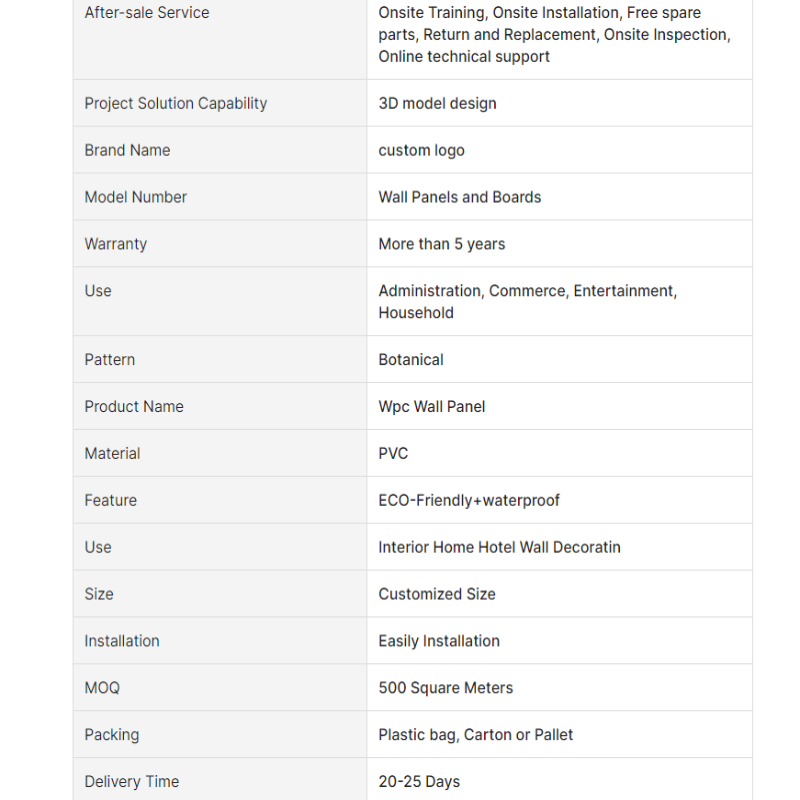The height and width of the screenshot is (800, 800).
Task: Select the "Interior Home Hotel Wall Decoratin" text
Action: click(x=499, y=547)
